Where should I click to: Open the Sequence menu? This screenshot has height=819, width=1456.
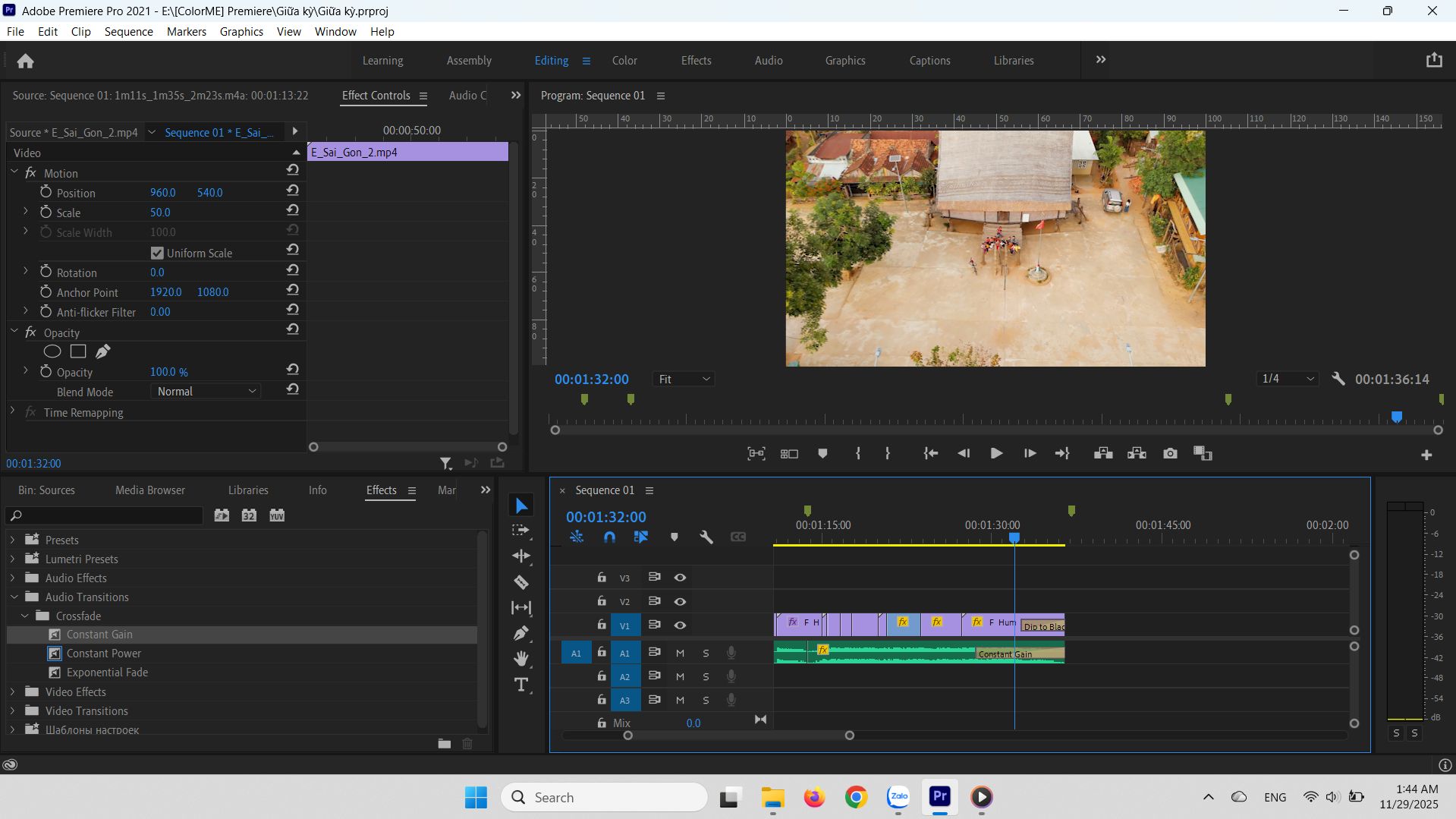pyautogui.click(x=128, y=31)
